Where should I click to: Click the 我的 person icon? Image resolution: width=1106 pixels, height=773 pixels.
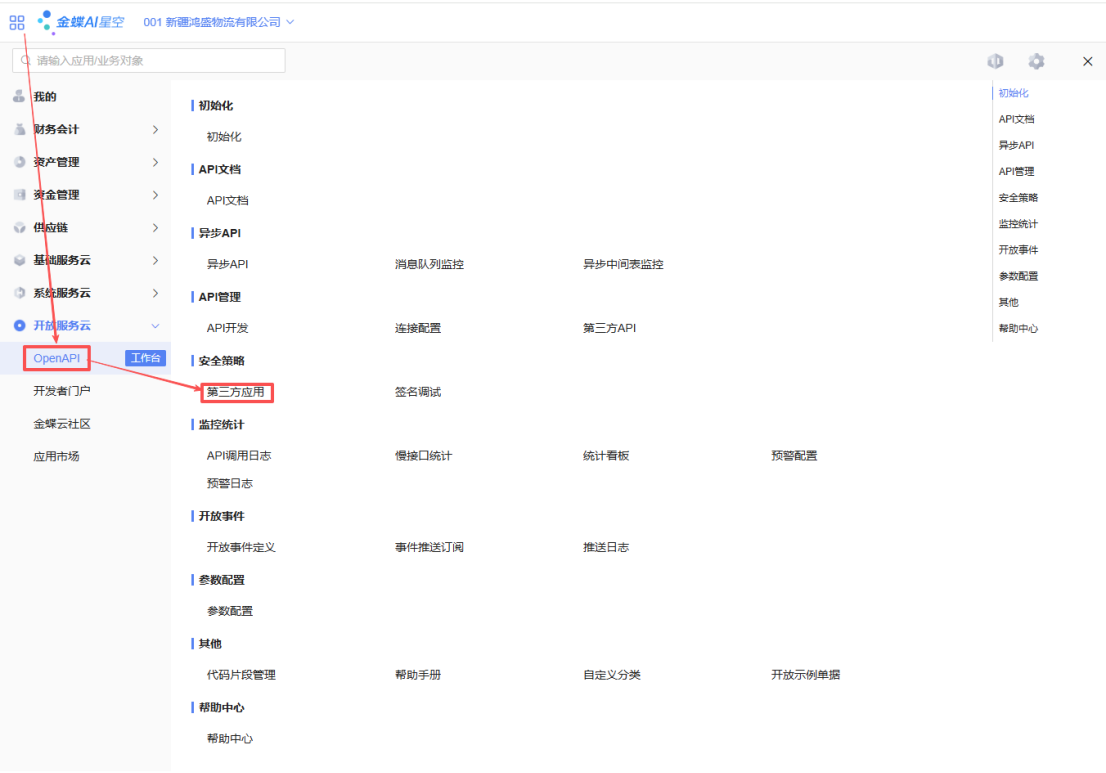[x=19, y=97]
